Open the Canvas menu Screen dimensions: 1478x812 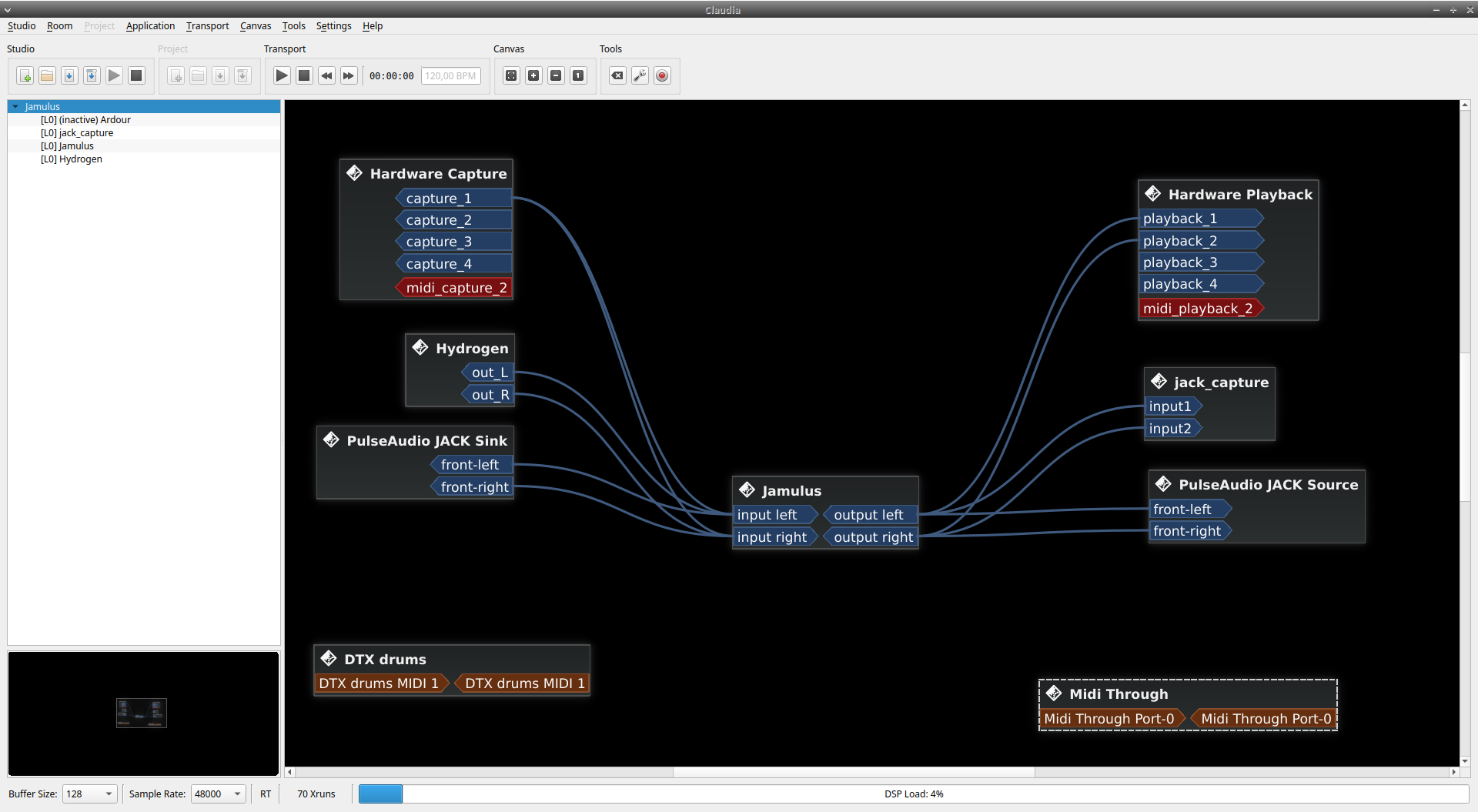tap(255, 26)
